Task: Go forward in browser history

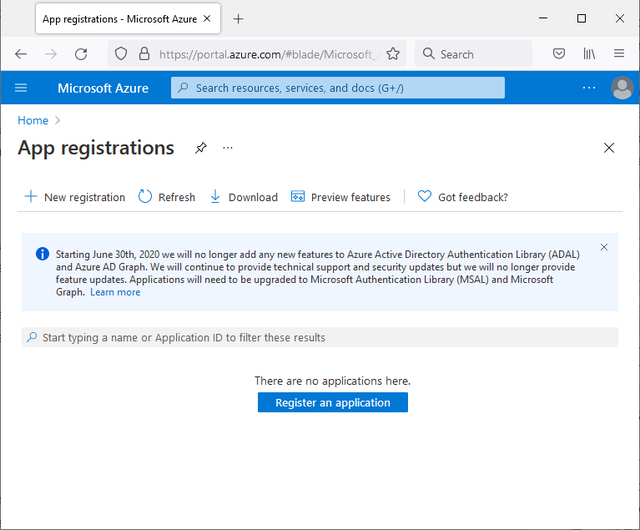Action: pyautogui.click(x=51, y=54)
